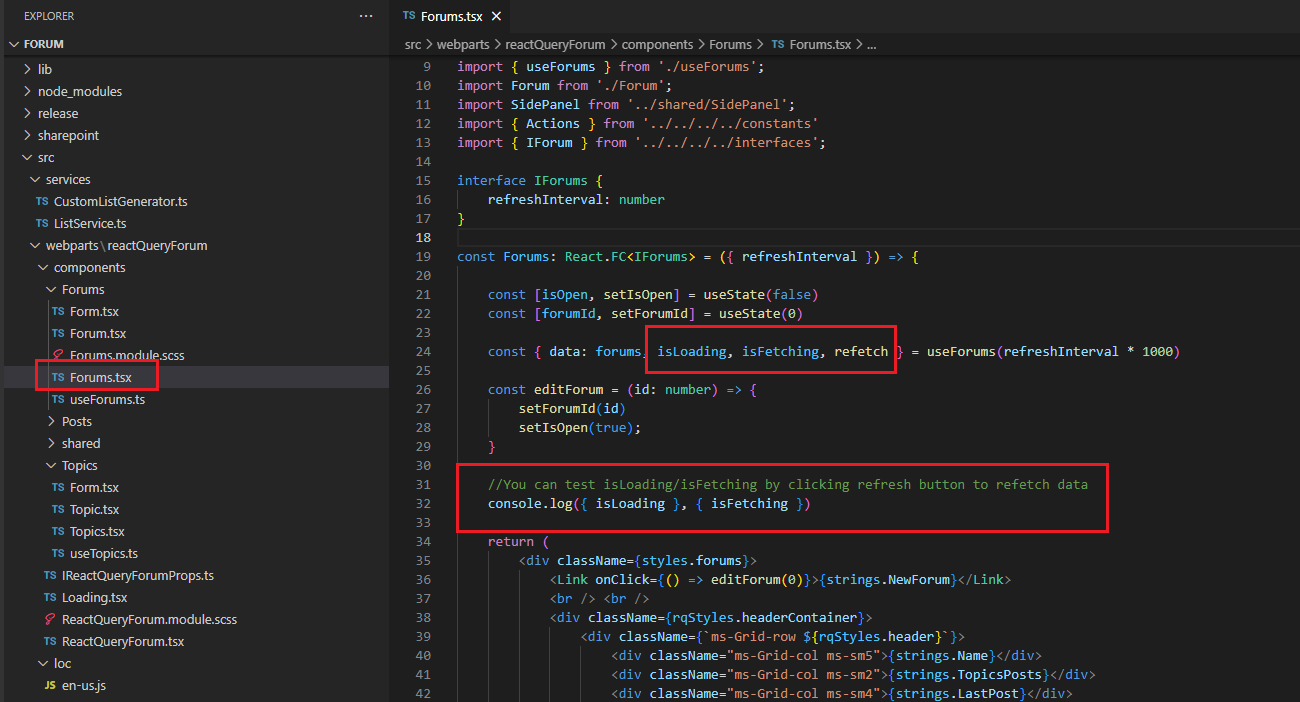Click the Forums.module.scss file icon
The height and width of the screenshot is (702, 1300).
coord(58,355)
